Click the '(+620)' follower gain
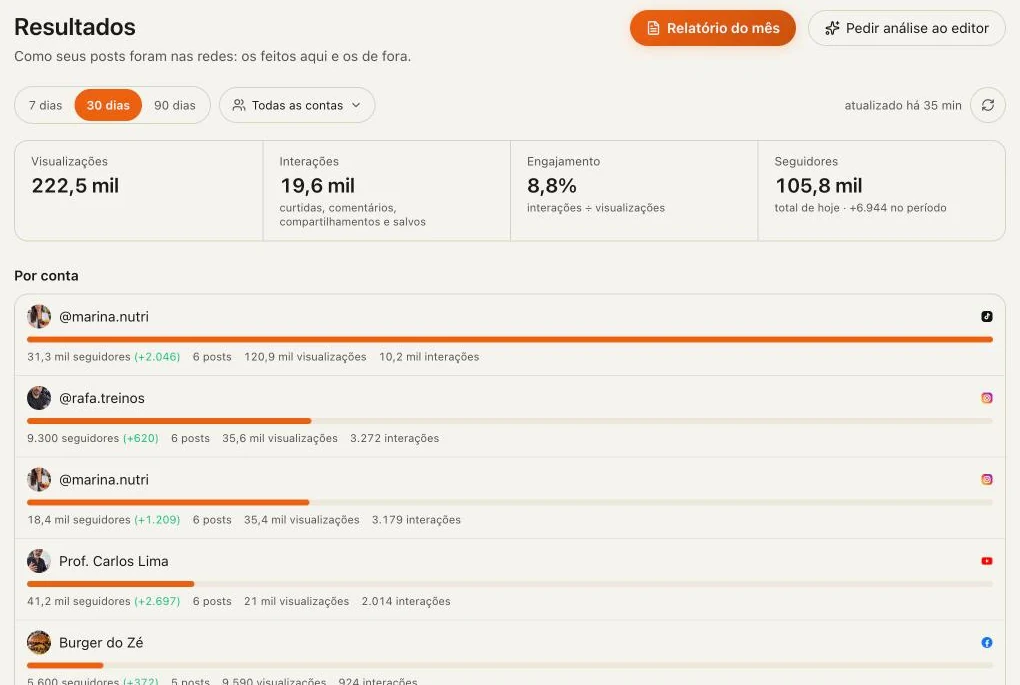1020x685 pixels. [141, 438]
